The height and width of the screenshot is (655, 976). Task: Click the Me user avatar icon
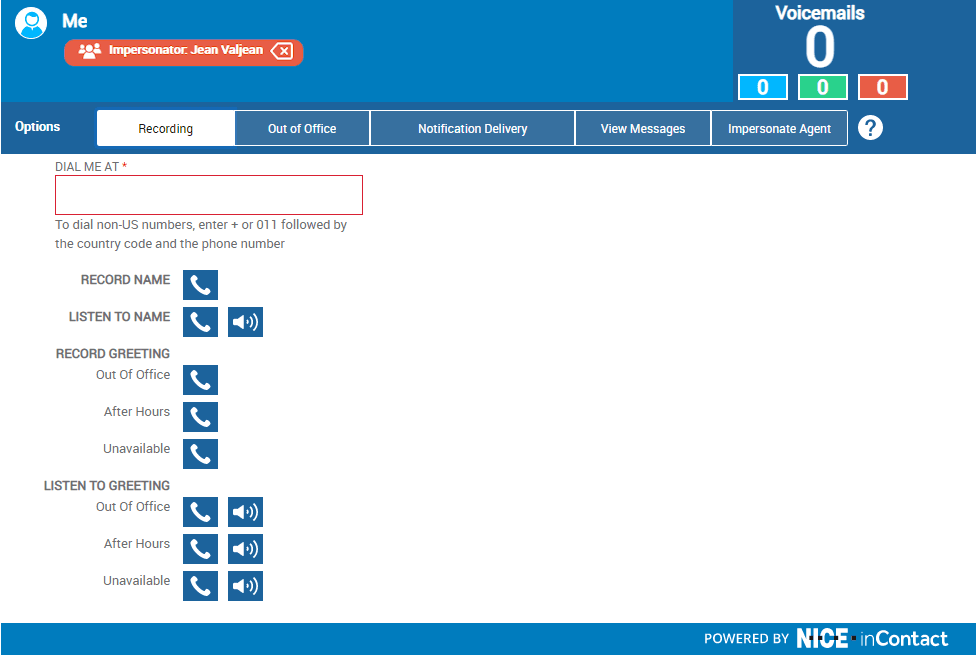(x=30, y=23)
